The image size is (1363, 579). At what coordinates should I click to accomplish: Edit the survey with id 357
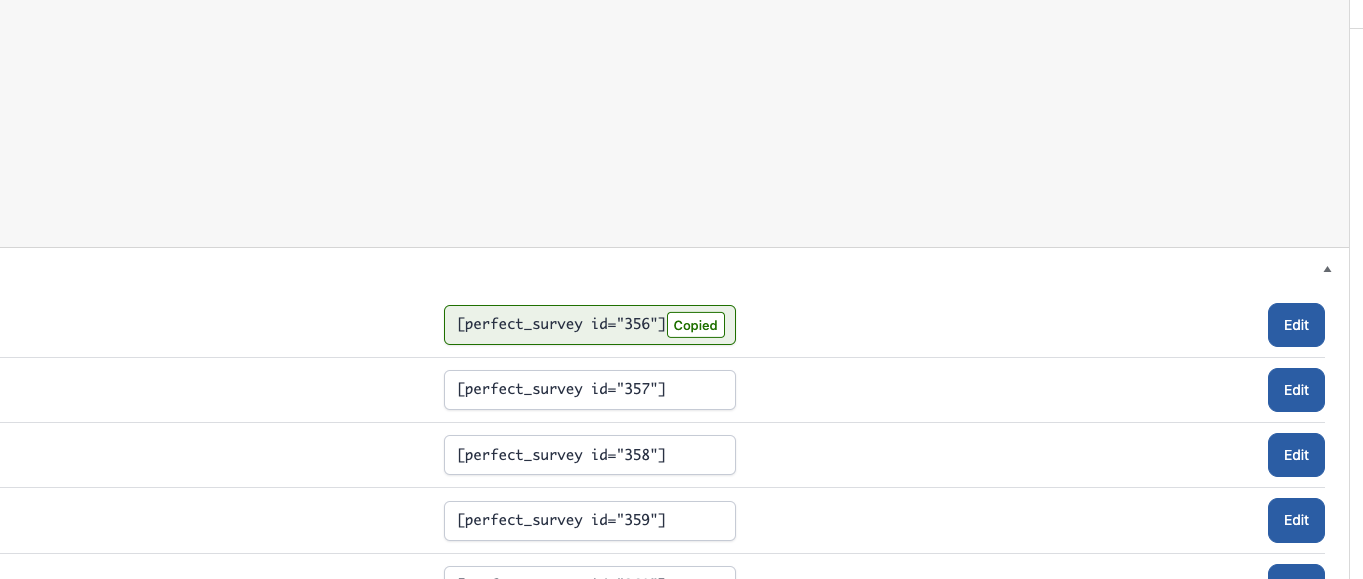[x=1296, y=390]
